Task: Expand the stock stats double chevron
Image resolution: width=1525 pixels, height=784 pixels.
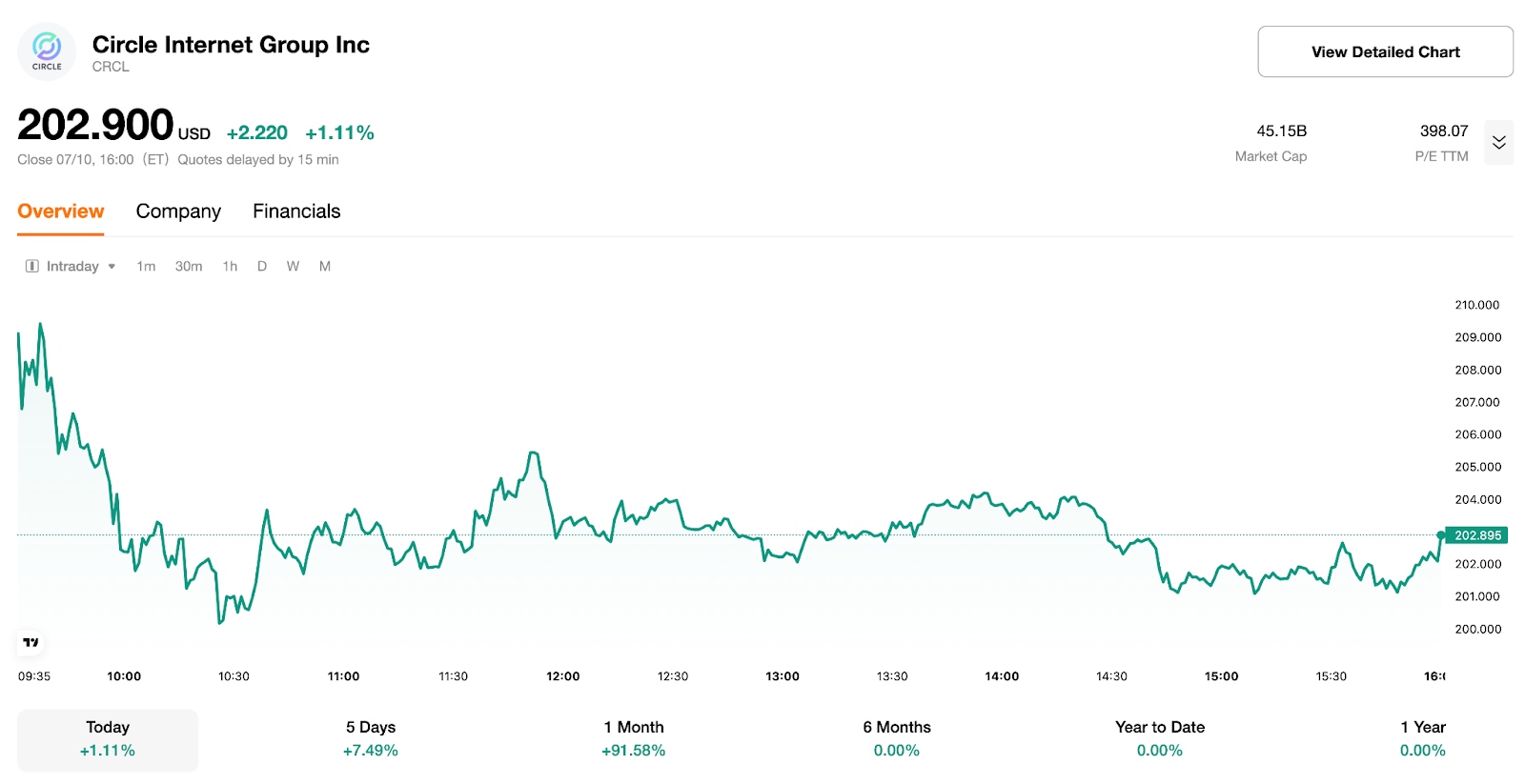Action: coord(1498,143)
